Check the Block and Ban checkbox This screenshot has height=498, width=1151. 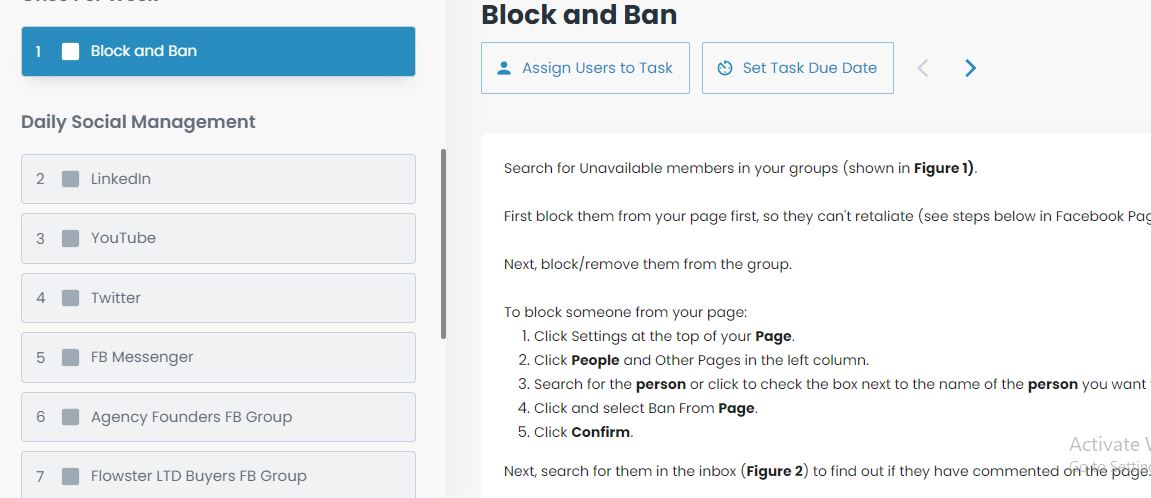[70, 51]
